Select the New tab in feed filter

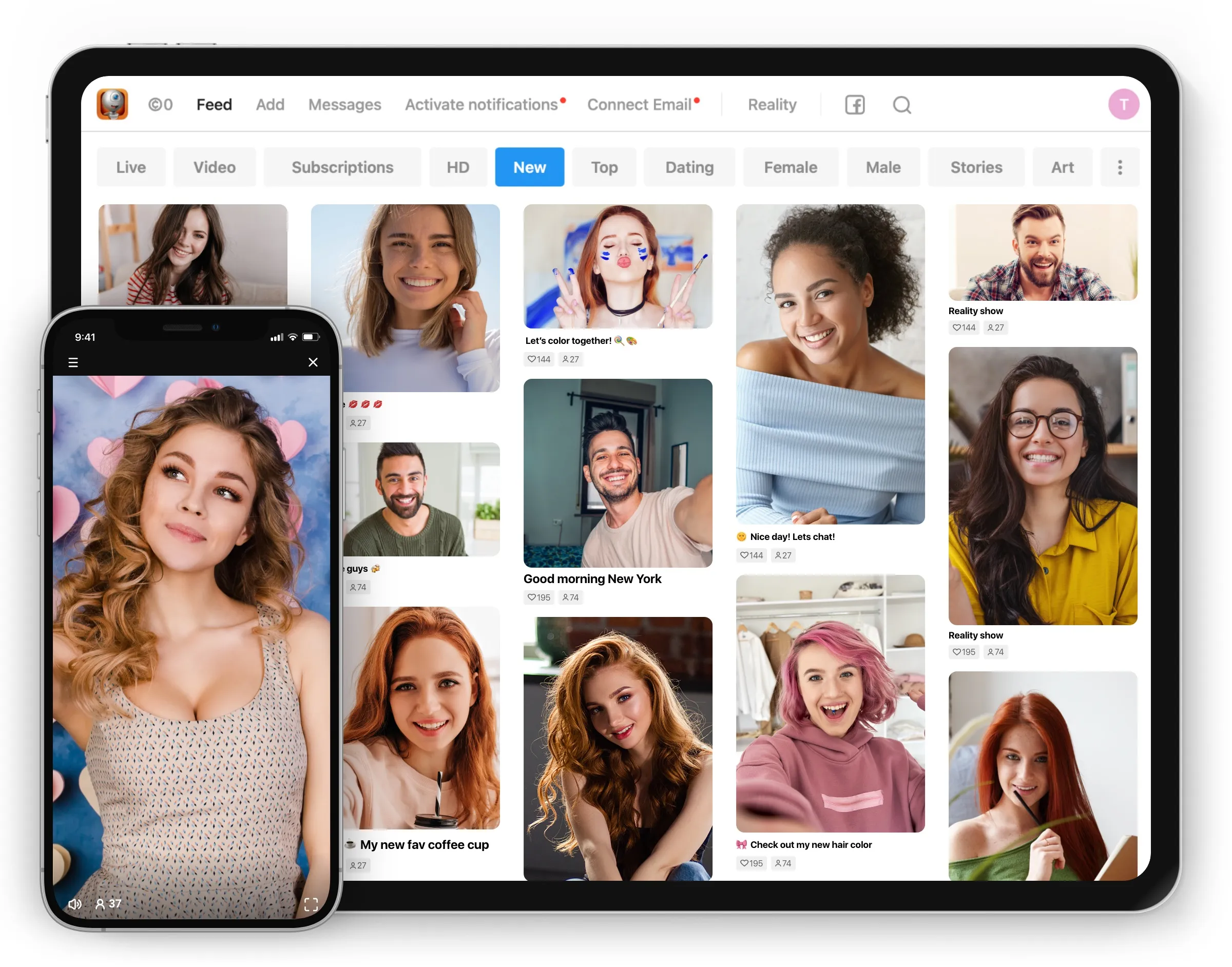530,166
